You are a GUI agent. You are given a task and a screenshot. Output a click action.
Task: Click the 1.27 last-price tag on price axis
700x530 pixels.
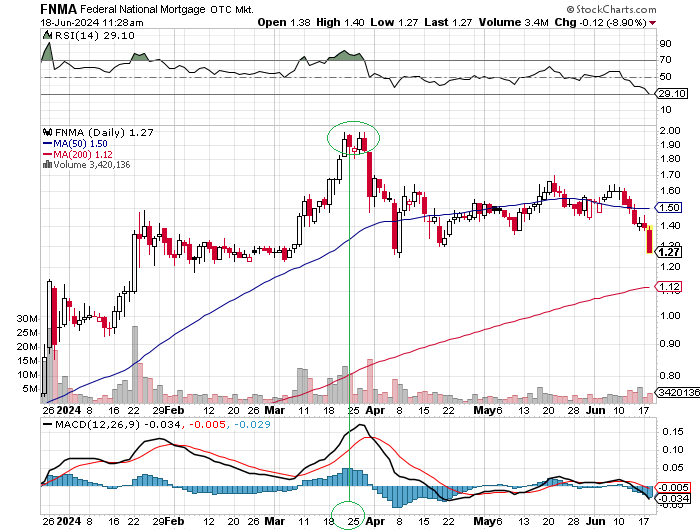[x=669, y=252]
